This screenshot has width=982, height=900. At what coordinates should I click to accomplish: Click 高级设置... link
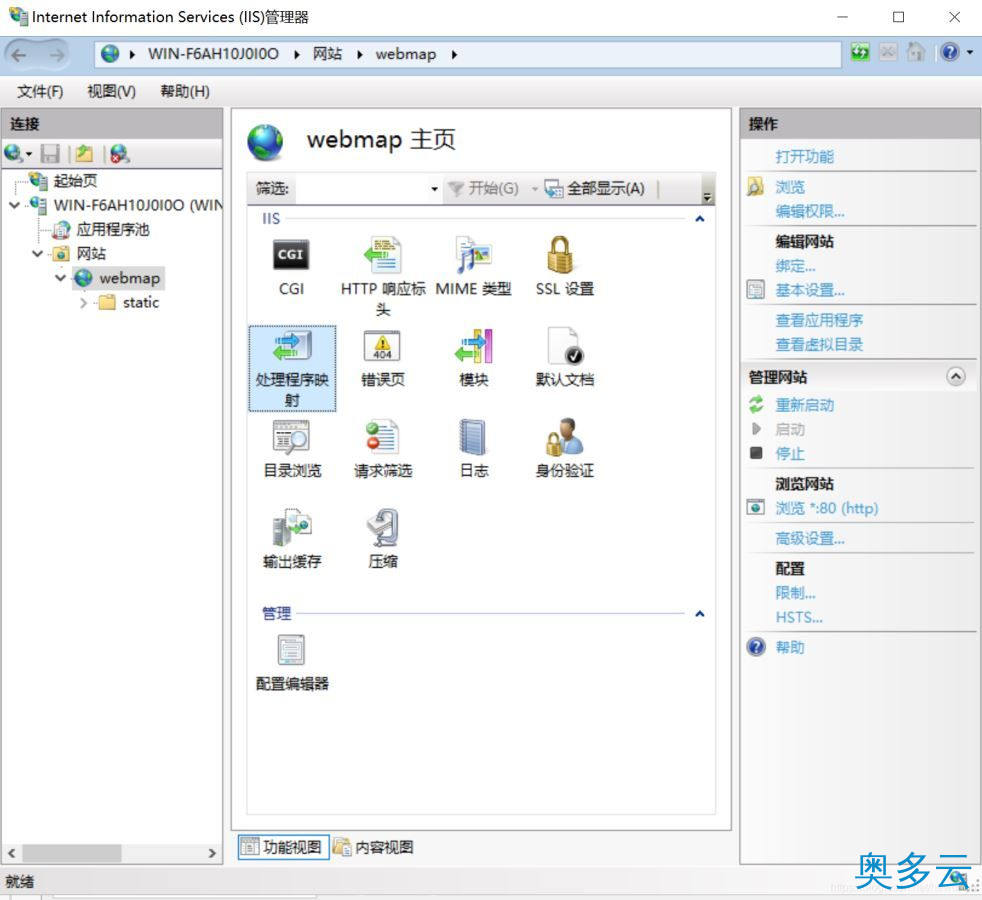click(x=810, y=539)
